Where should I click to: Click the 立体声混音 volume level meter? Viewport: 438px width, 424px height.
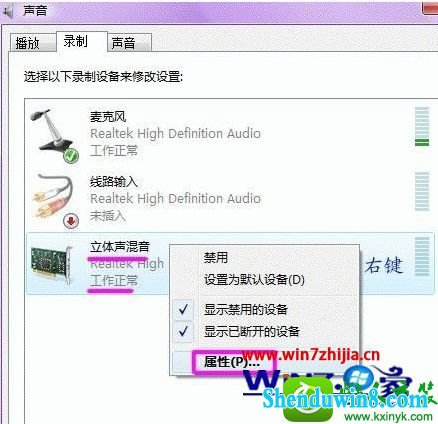(422, 257)
